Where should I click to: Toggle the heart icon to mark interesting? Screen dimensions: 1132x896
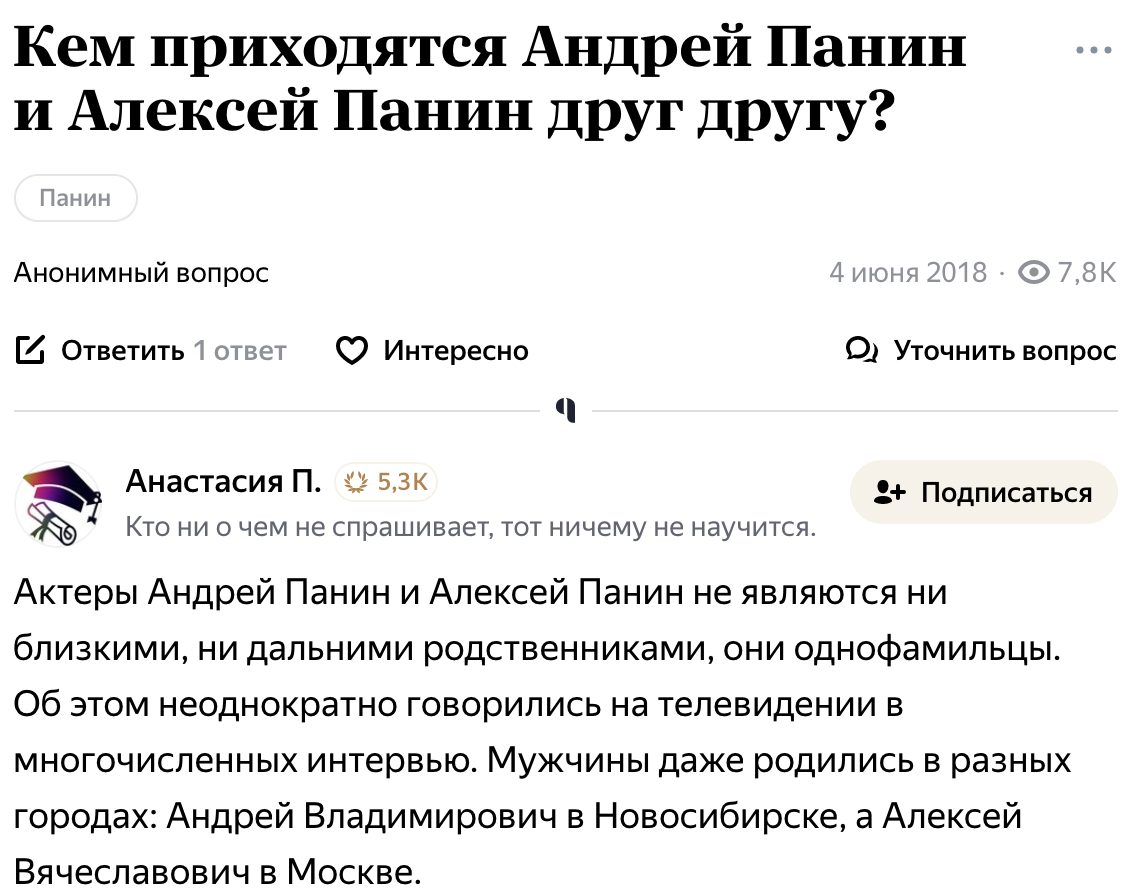[352, 351]
